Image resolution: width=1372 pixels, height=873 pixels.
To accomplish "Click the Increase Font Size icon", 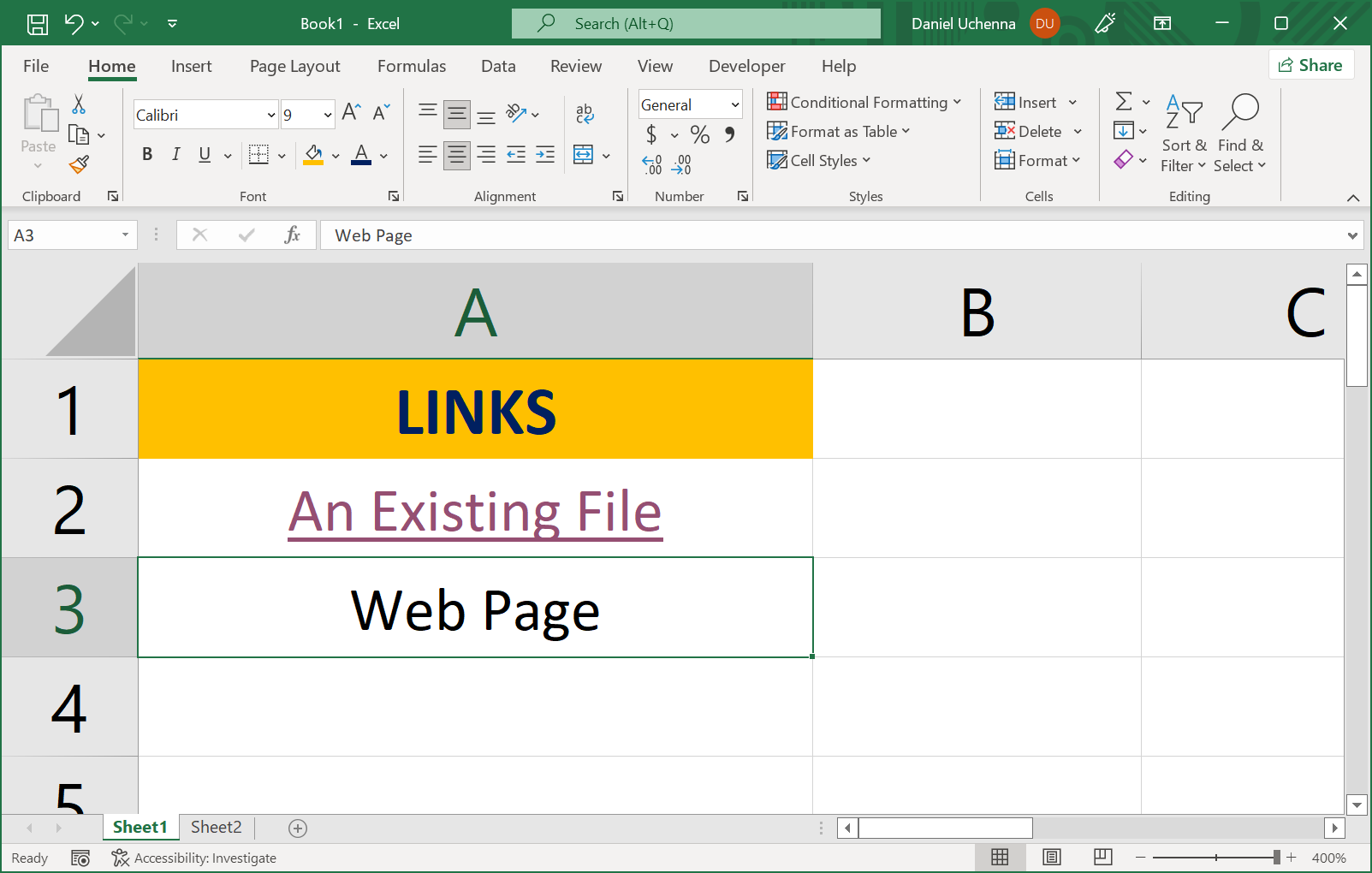I will click(x=350, y=110).
